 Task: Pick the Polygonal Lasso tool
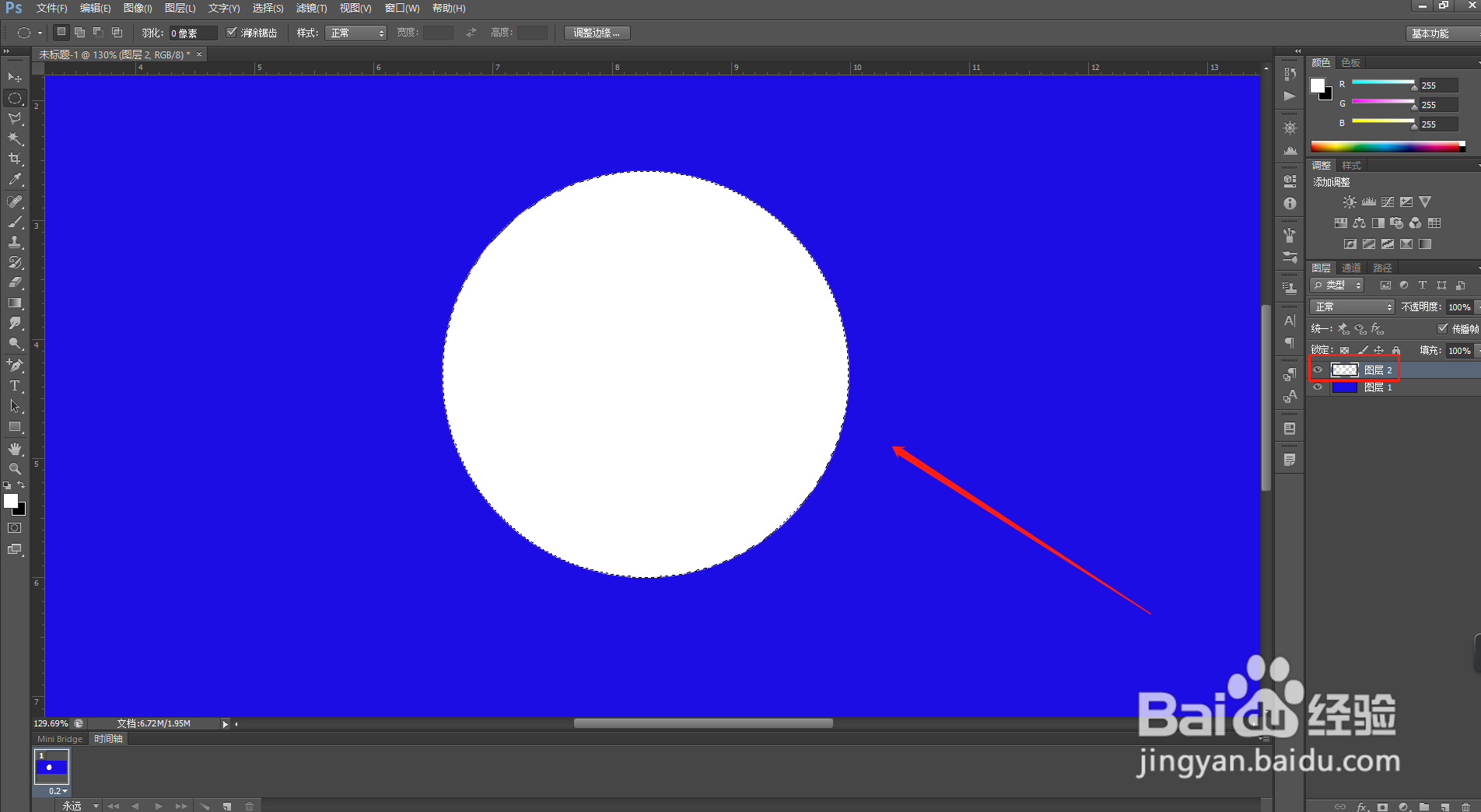point(15,118)
